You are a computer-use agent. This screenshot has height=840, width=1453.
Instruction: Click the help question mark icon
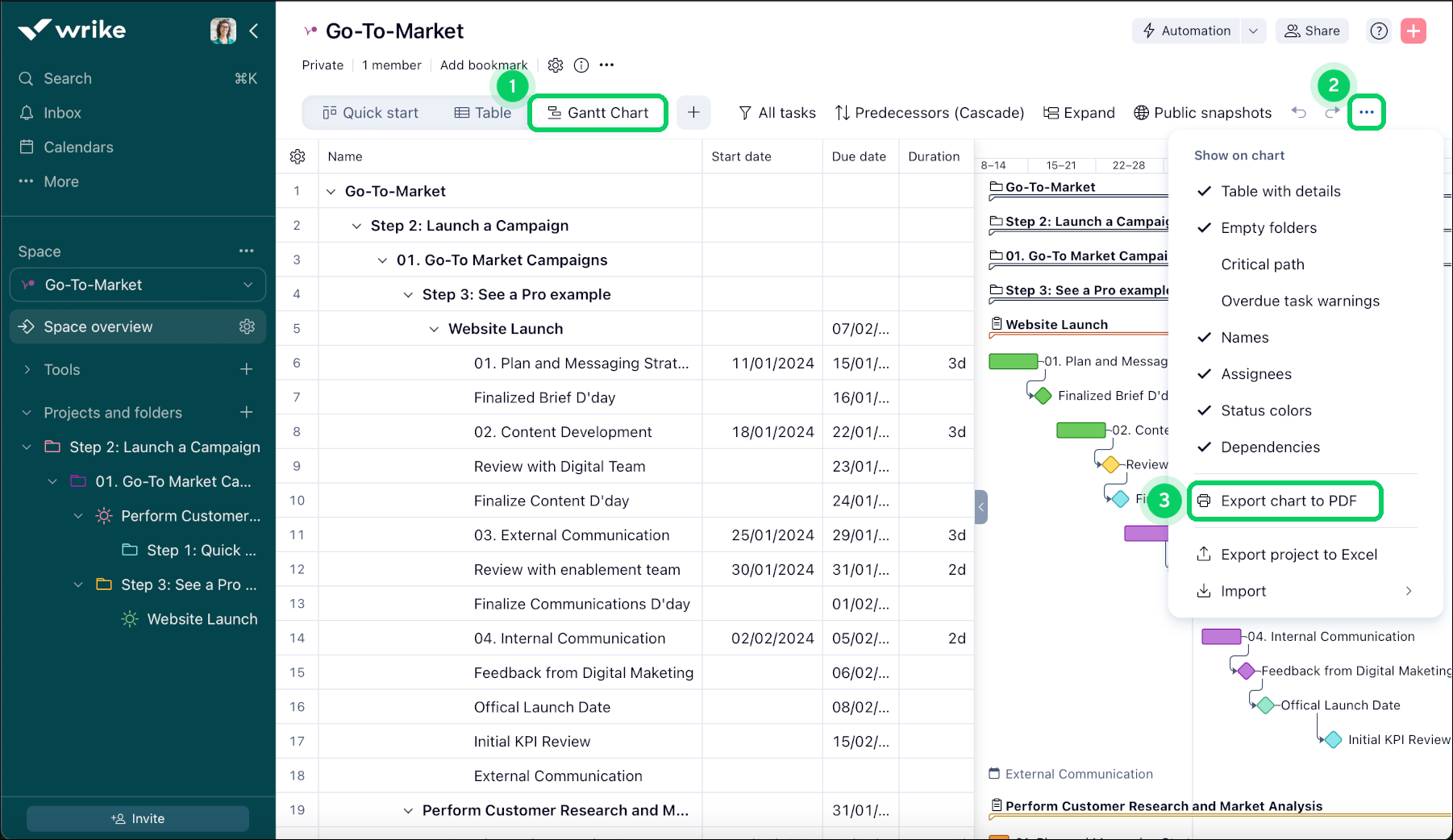1378,31
